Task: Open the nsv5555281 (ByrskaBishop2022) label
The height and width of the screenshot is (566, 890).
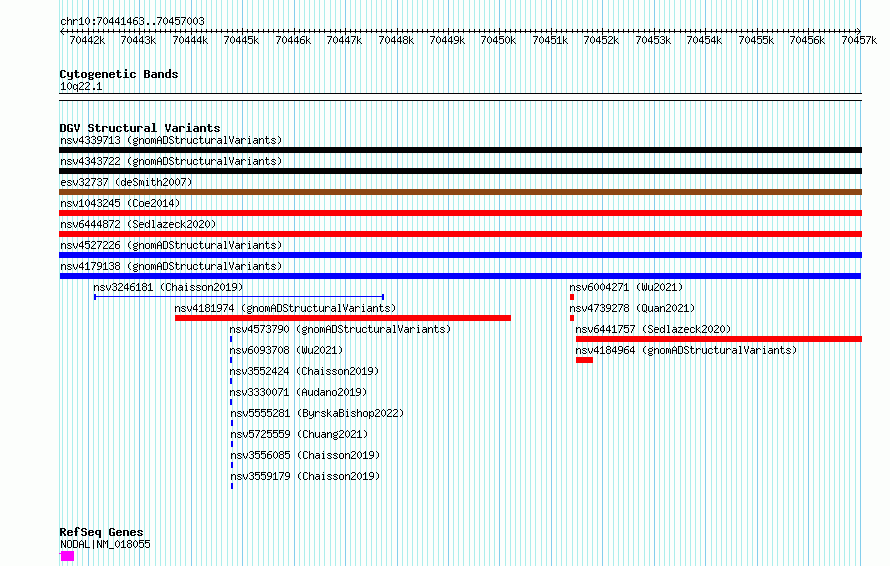Action: [317, 413]
